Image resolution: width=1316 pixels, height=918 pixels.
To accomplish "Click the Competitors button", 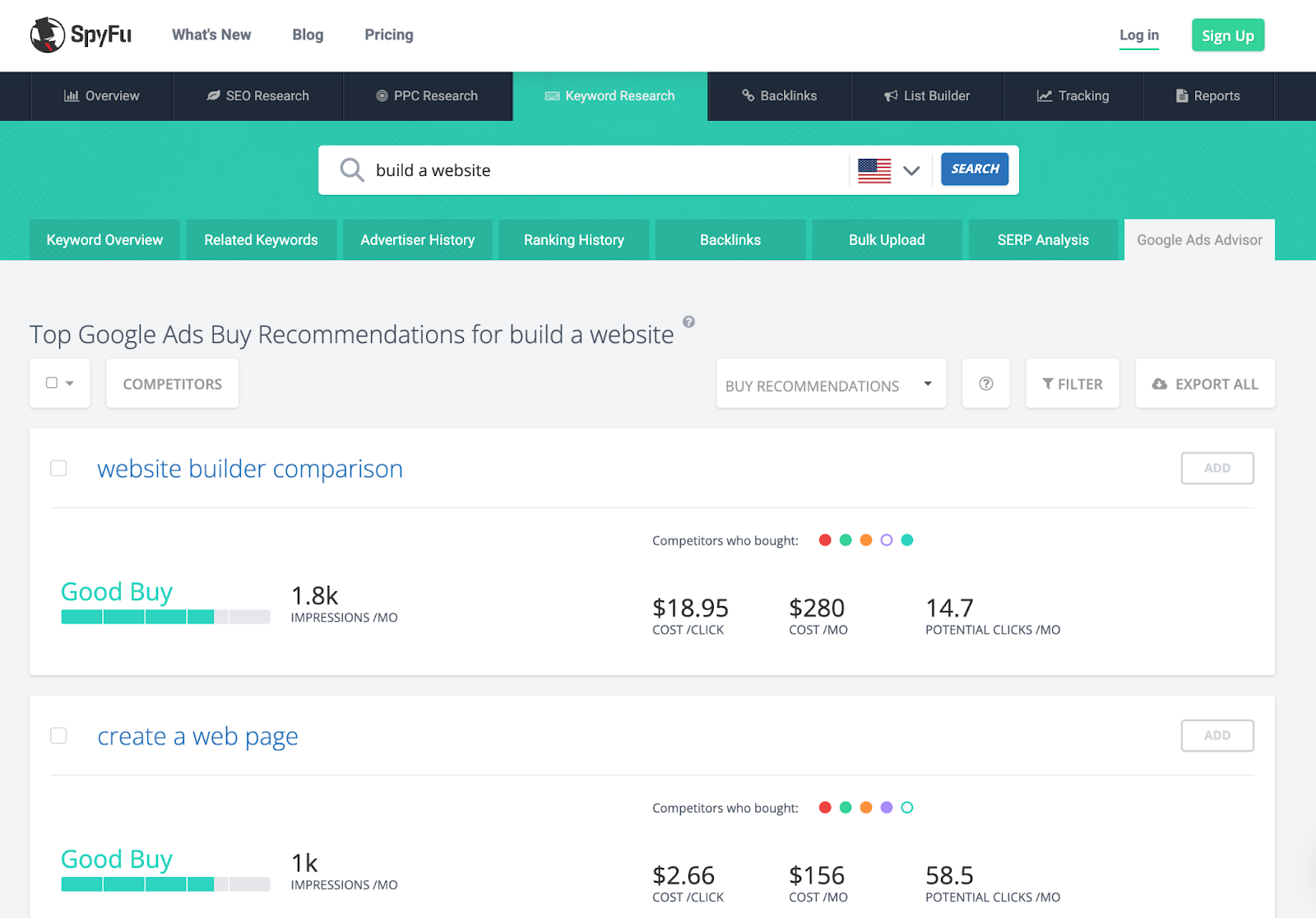I will tap(173, 383).
